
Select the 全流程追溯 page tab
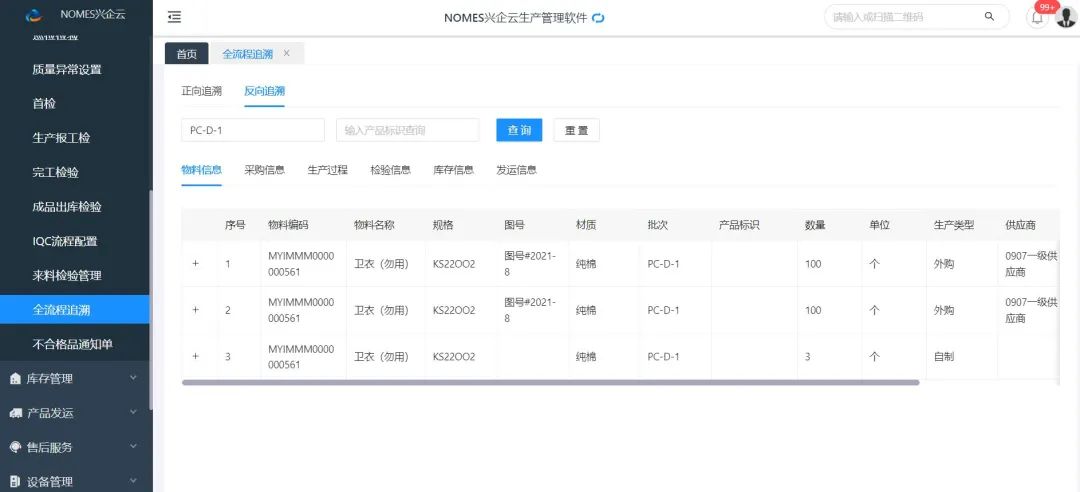pyautogui.click(x=248, y=54)
